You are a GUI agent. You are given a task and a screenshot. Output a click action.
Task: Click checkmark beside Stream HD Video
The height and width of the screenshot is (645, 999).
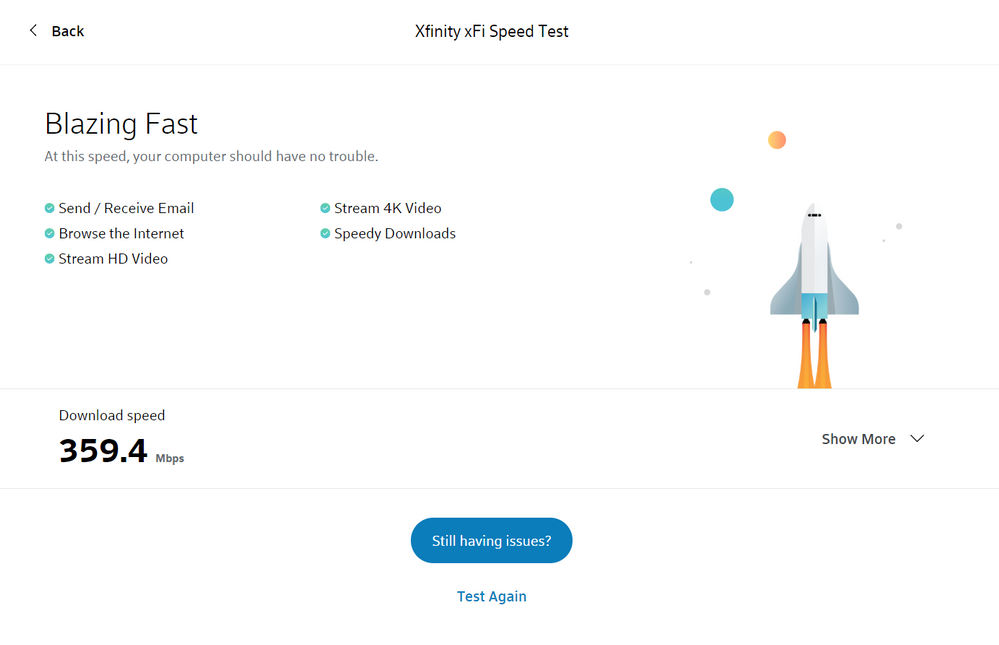[50, 258]
